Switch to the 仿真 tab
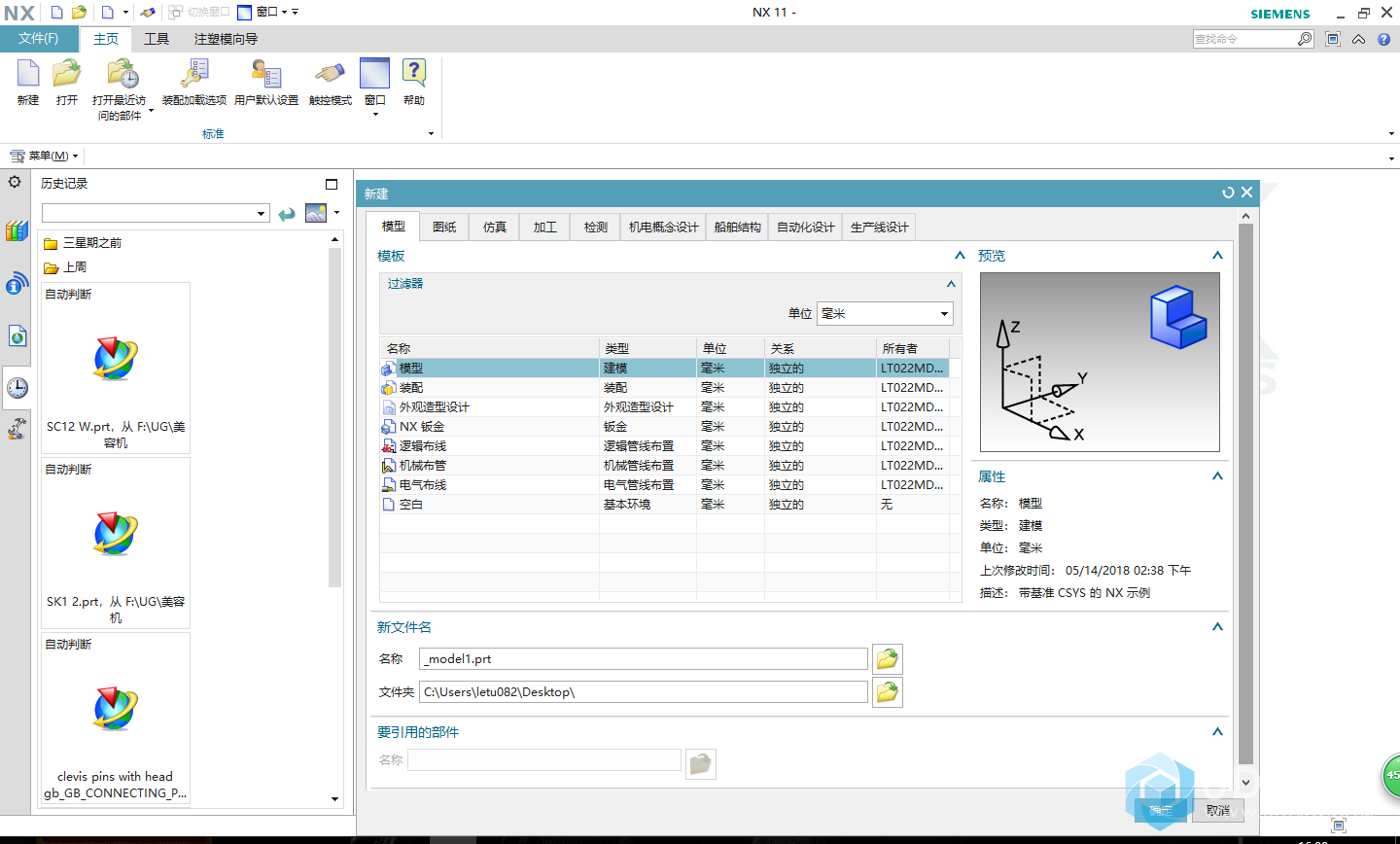Viewport: 1400px width, 844px height. coord(495,227)
